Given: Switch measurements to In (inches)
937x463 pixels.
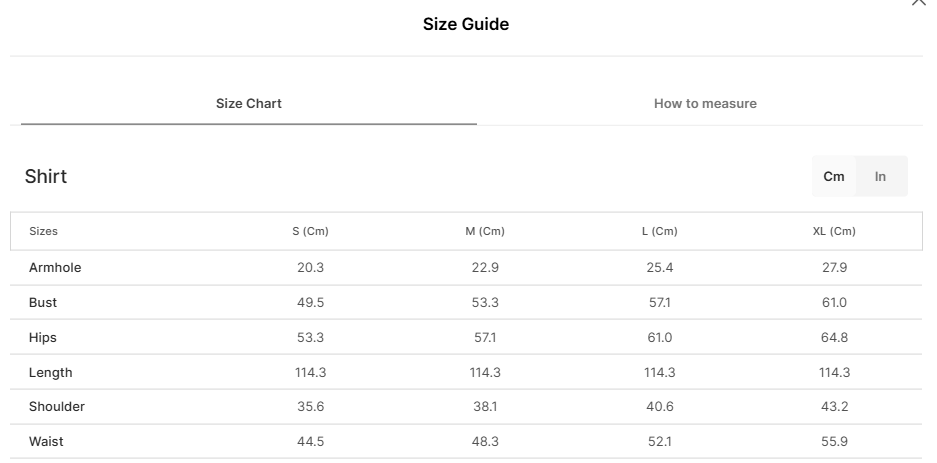Looking at the screenshot, I should (880, 176).
